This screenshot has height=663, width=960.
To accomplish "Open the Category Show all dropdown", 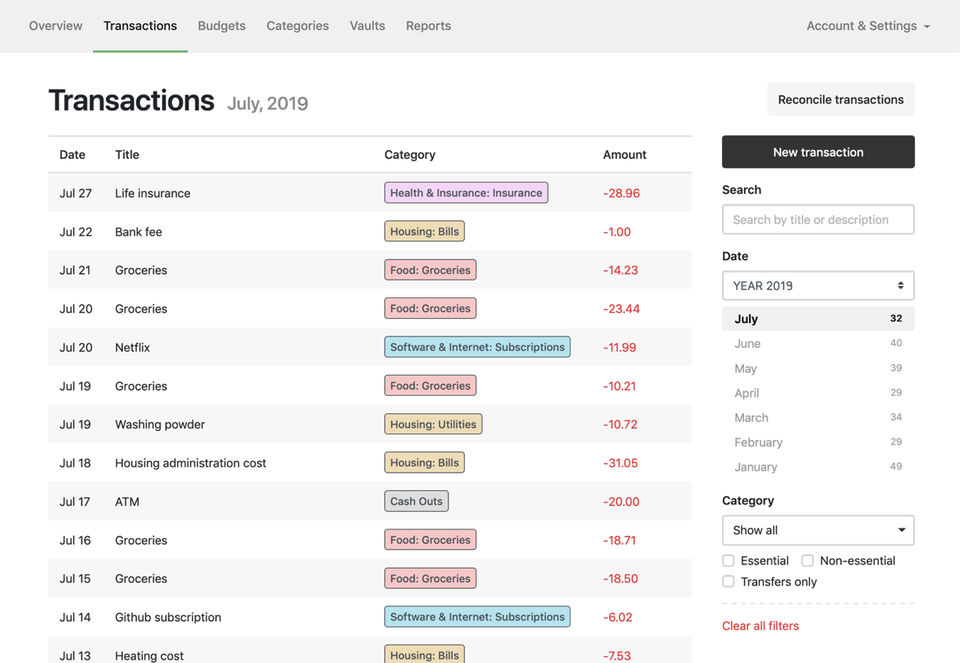I will [818, 530].
